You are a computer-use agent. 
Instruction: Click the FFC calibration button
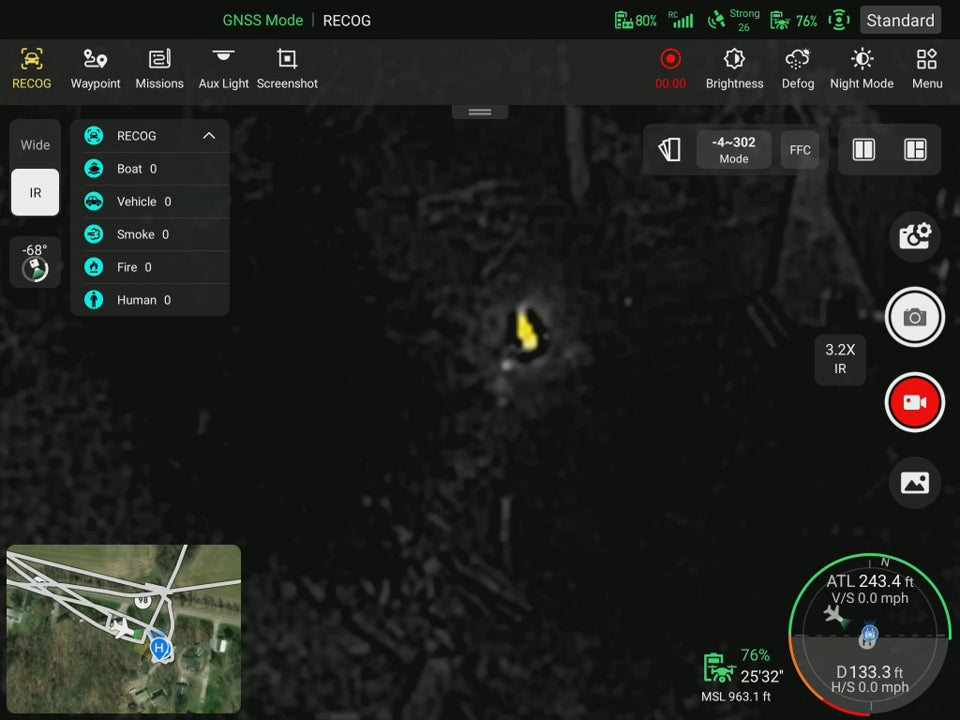[x=800, y=150]
